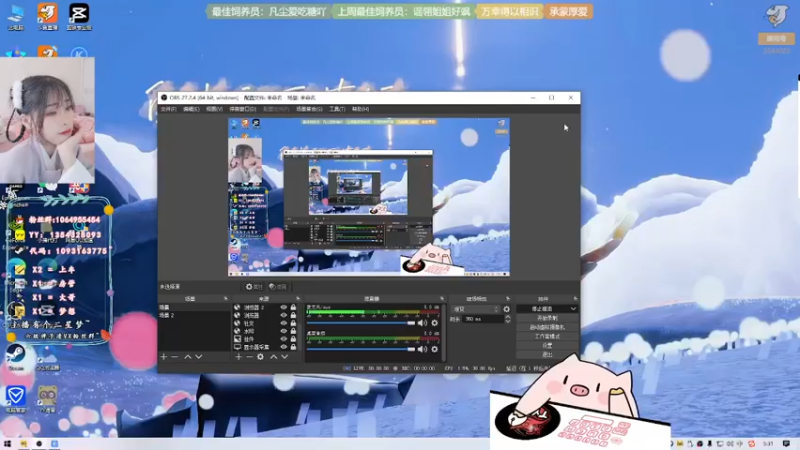800x450 pixels.
Task: Open the 此电脑 desktop icon
Action: [x=16, y=17]
